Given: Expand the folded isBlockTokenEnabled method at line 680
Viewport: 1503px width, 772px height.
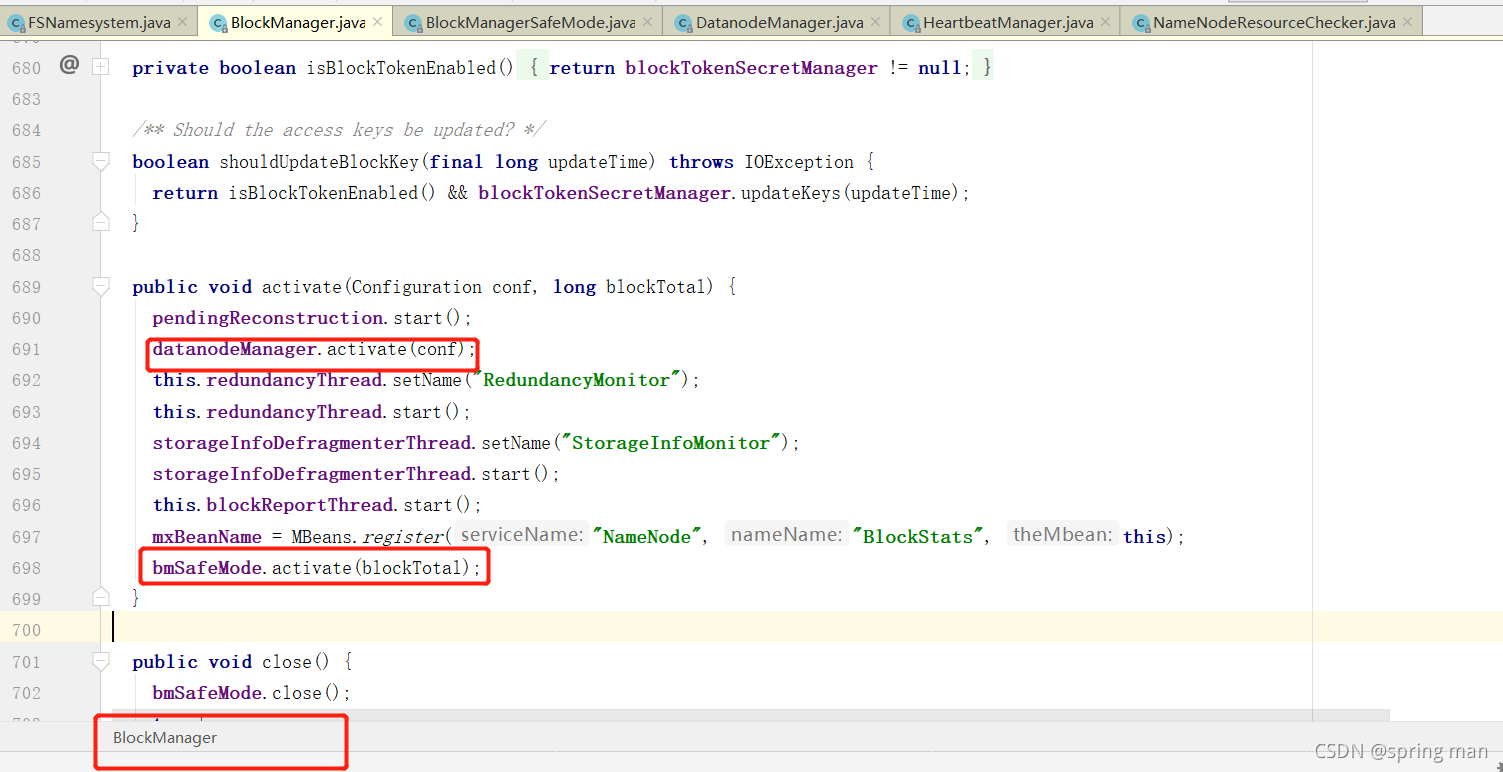Looking at the screenshot, I should (100, 66).
